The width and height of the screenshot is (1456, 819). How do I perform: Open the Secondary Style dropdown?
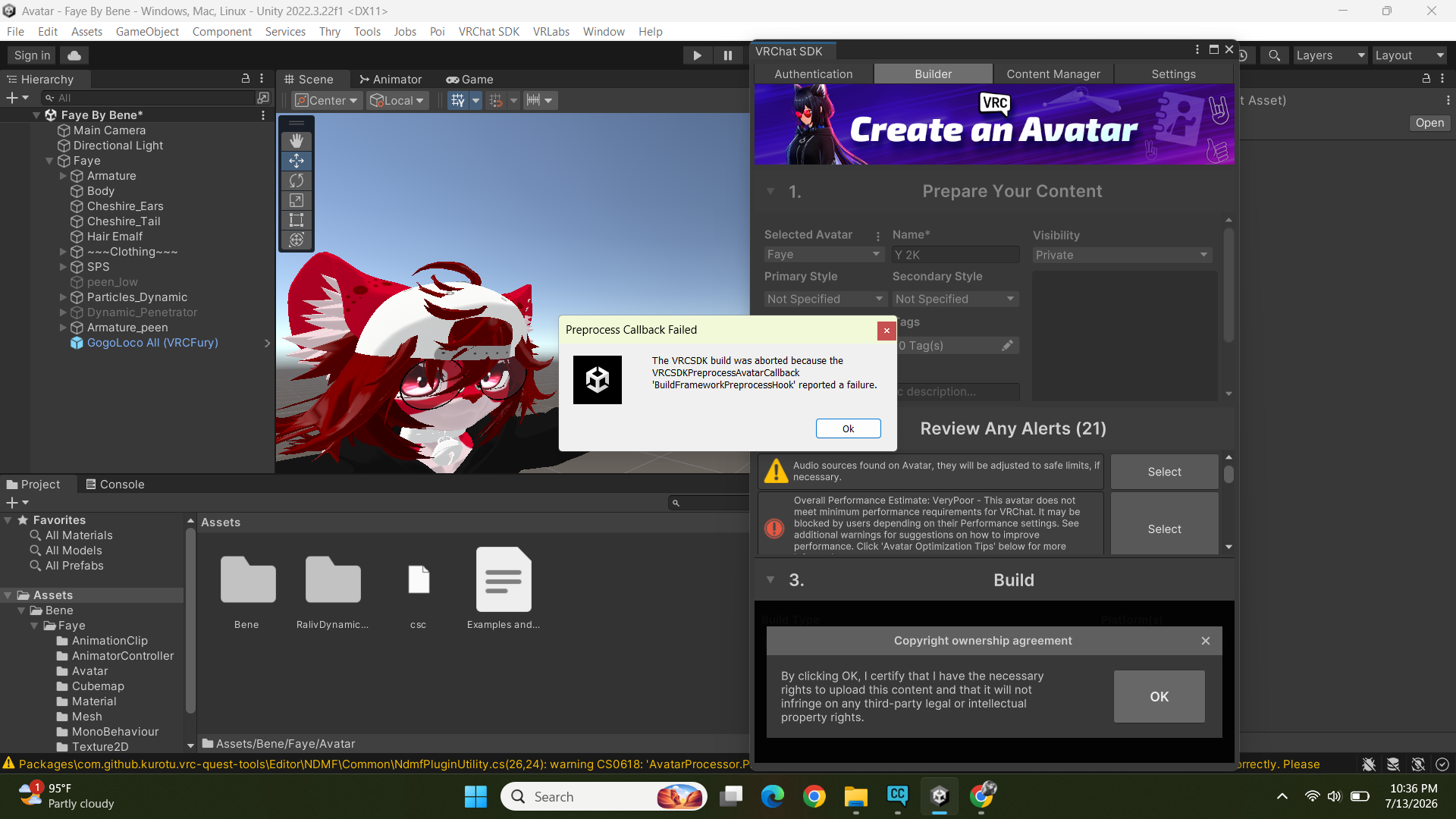955,299
